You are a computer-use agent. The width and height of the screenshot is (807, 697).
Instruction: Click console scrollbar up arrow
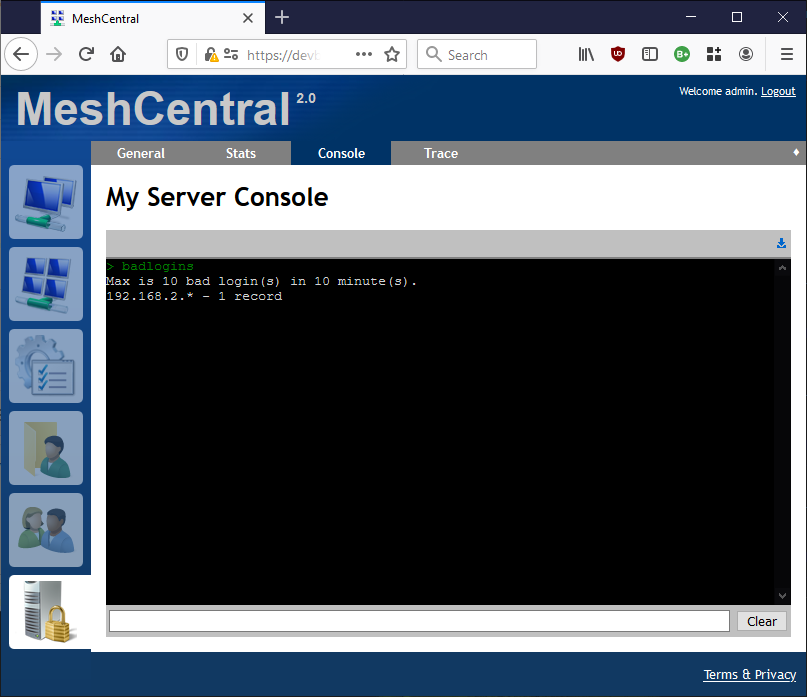(782, 268)
